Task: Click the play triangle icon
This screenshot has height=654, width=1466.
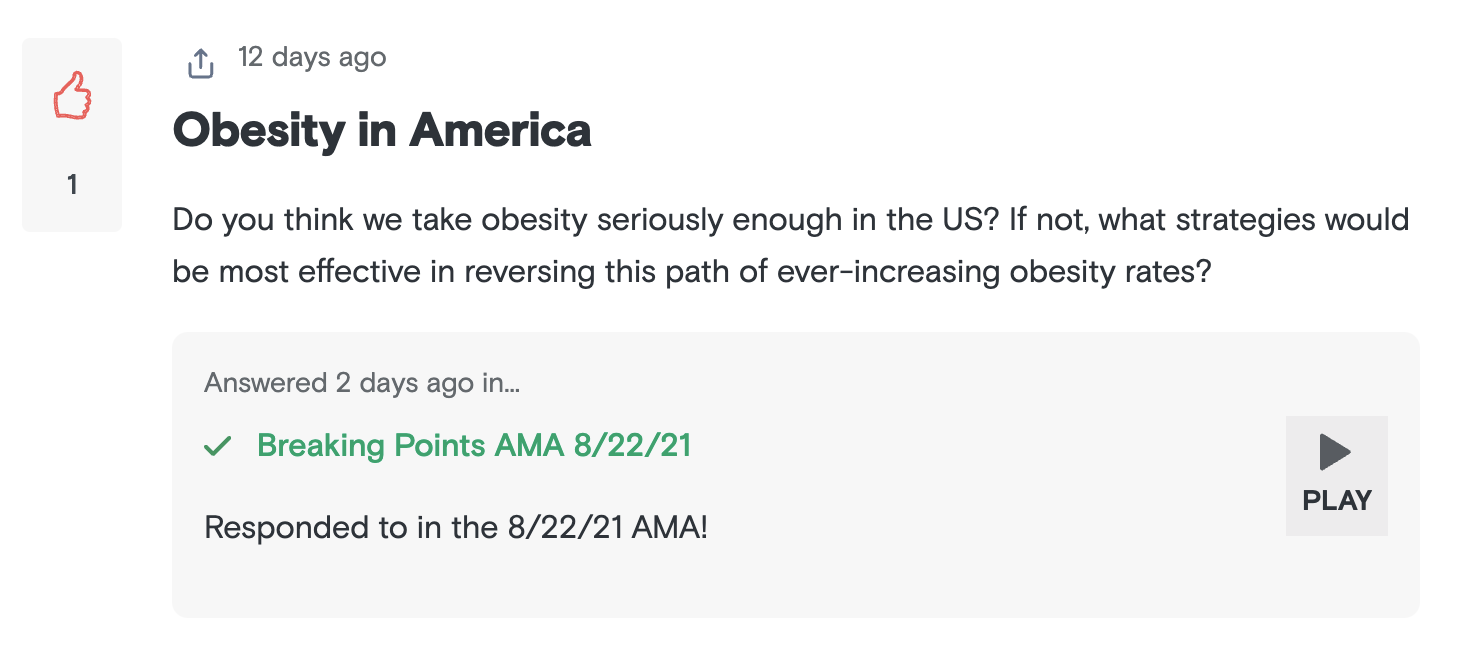Action: click(1335, 452)
